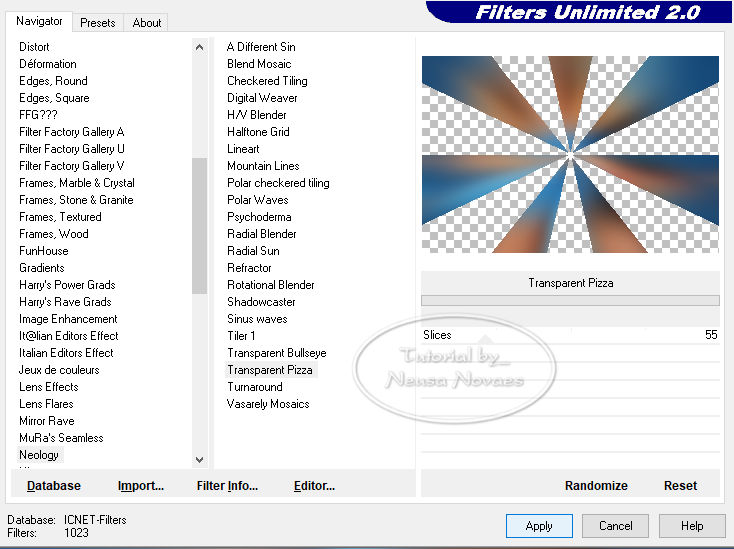
Task: Click Cancel to dismiss the dialog
Action: pyautogui.click(x=615, y=526)
